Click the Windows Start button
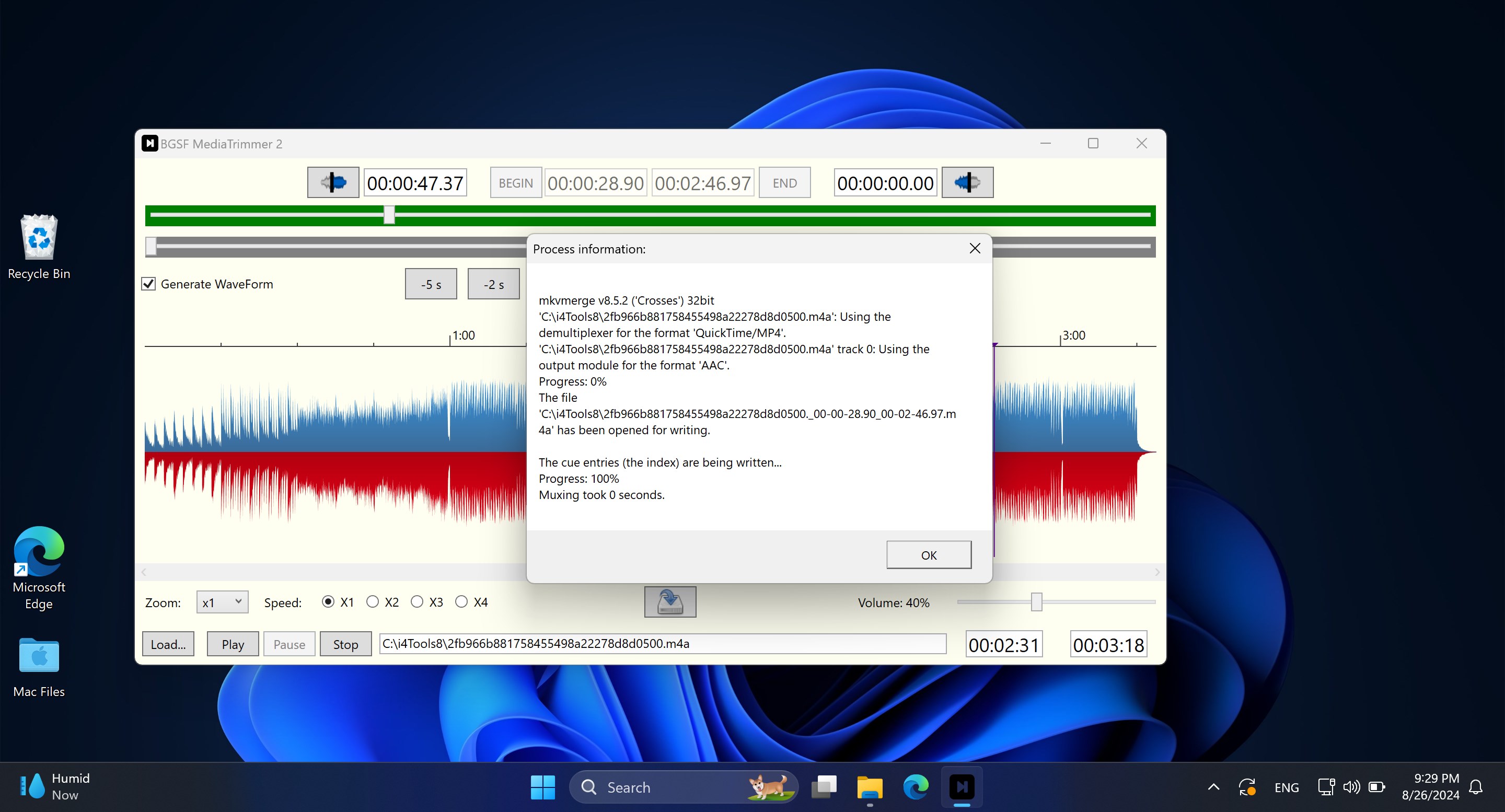 (542, 787)
